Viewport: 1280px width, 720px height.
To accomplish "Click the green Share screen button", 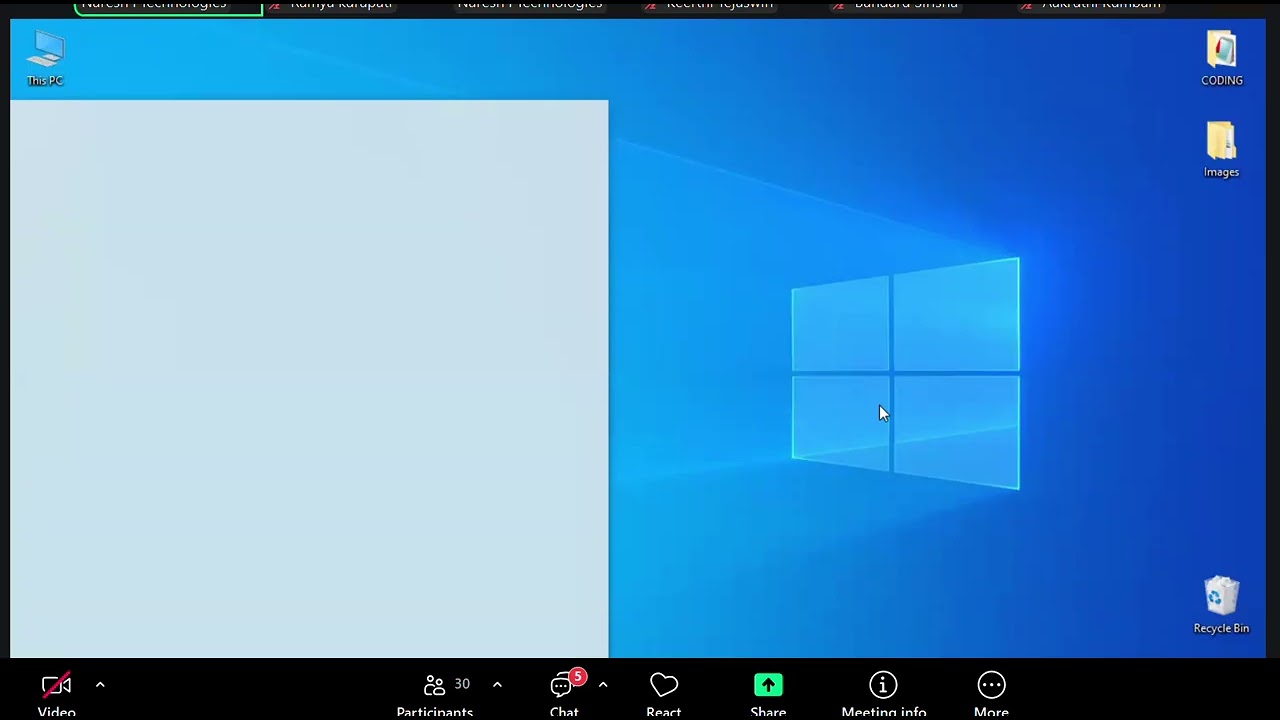I will point(768,695).
